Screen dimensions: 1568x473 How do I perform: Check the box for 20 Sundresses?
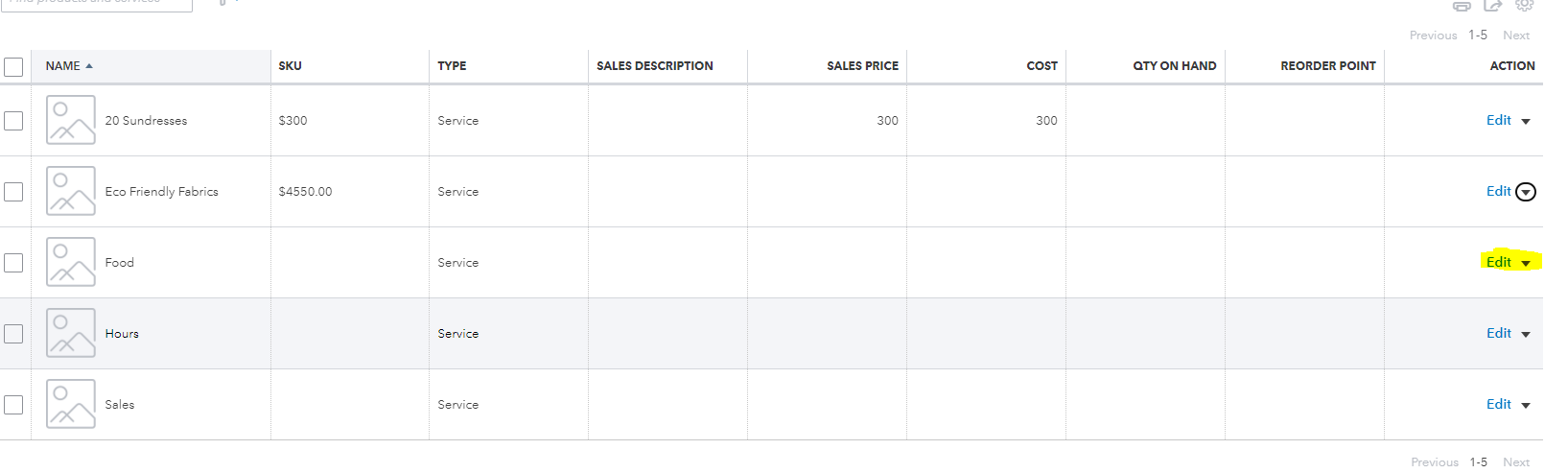pyautogui.click(x=13, y=121)
